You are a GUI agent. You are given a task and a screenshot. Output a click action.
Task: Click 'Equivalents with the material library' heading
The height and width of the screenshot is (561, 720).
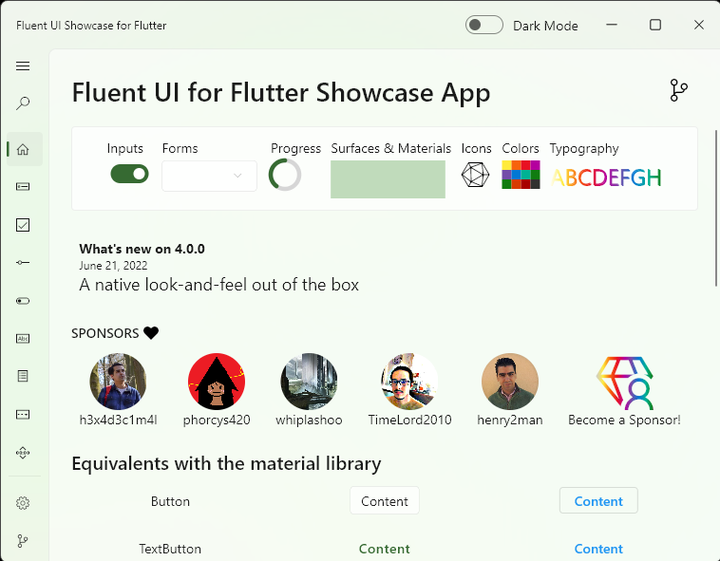click(226, 464)
